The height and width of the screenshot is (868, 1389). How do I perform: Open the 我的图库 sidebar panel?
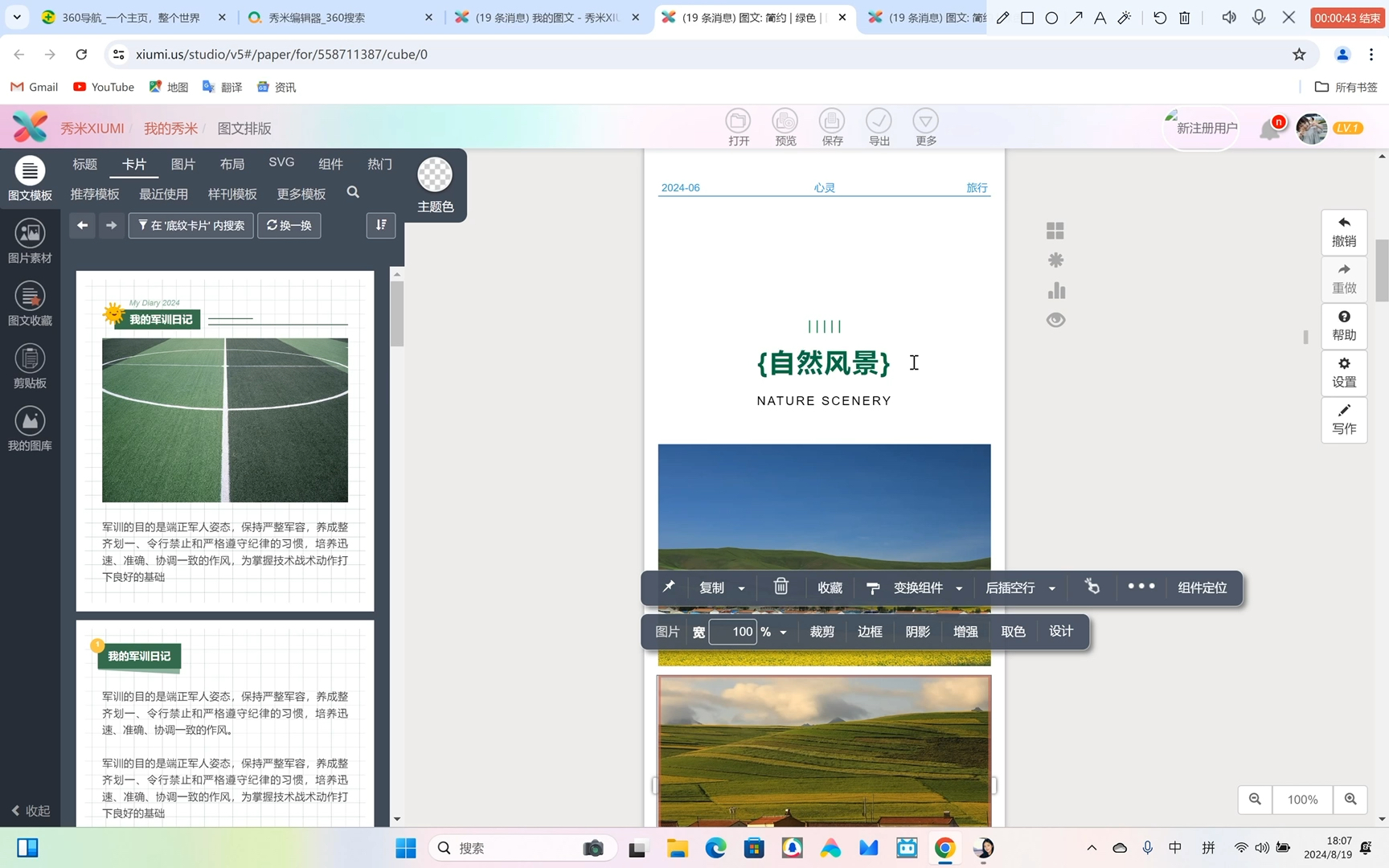[30, 430]
